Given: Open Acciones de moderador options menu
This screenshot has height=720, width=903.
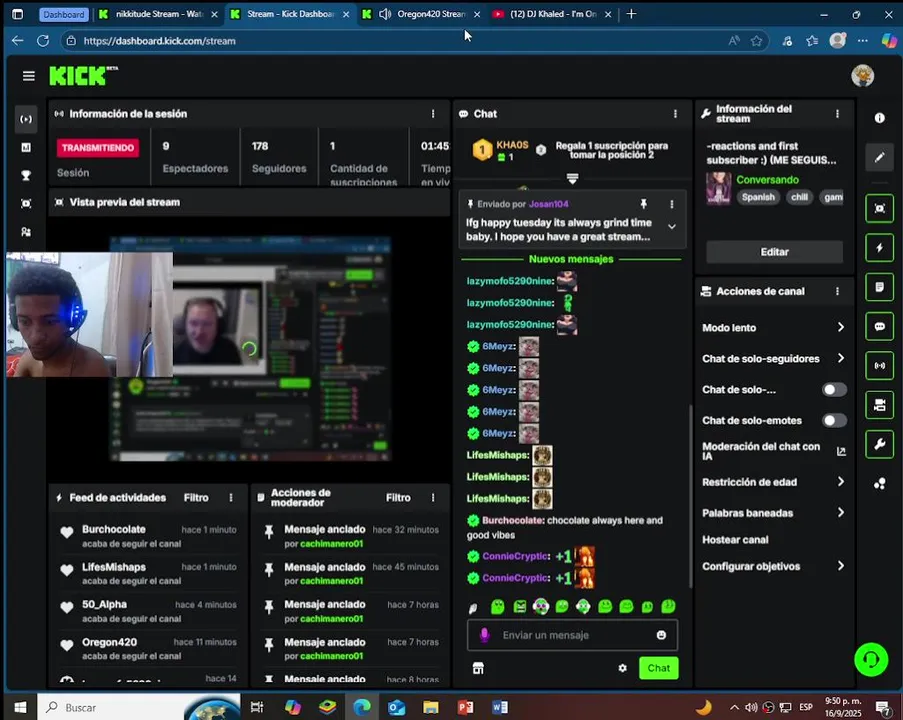Looking at the screenshot, I should pyautogui.click(x=433, y=498).
